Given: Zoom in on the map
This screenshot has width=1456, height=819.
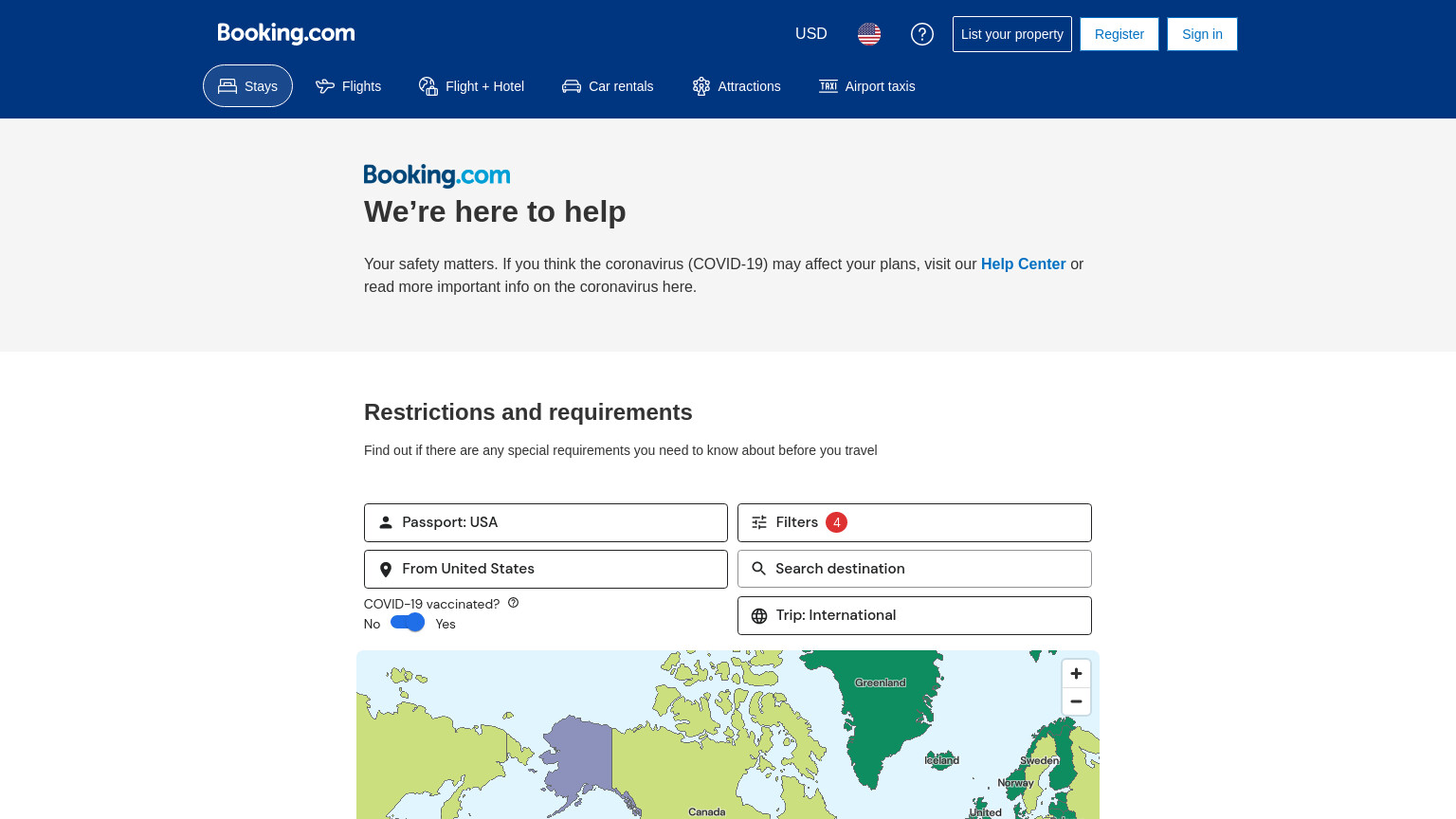Looking at the screenshot, I should click(x=1076, y=673).
